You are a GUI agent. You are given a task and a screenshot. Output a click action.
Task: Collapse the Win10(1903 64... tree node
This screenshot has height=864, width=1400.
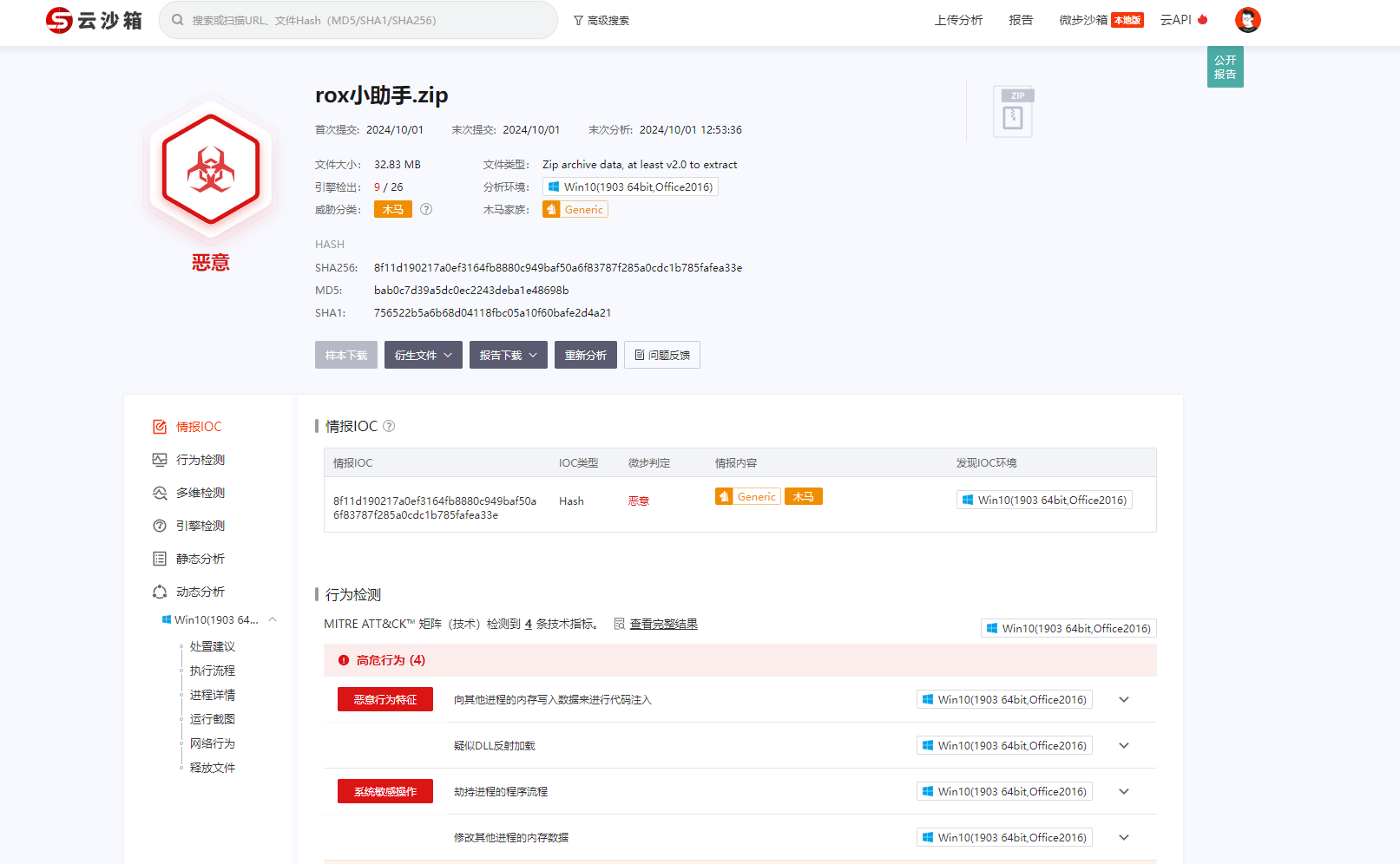(x=273, y=619)
